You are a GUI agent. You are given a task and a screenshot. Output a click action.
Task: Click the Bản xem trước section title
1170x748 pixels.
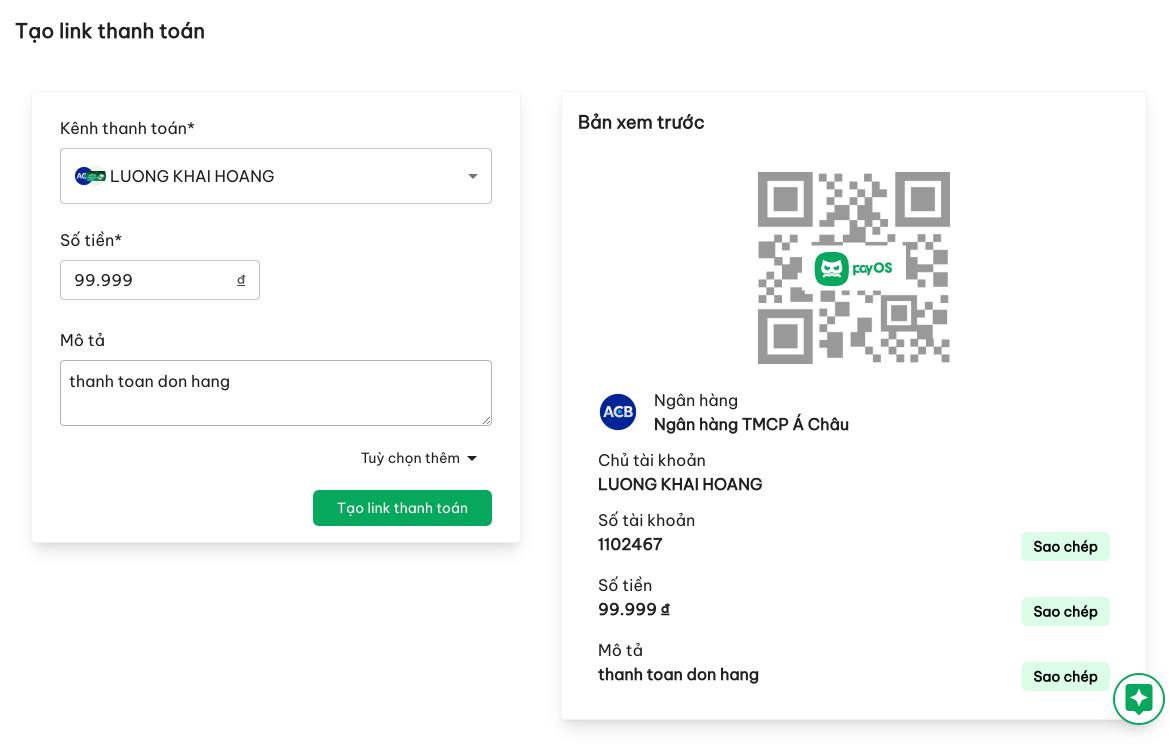[x=641, y=122]
